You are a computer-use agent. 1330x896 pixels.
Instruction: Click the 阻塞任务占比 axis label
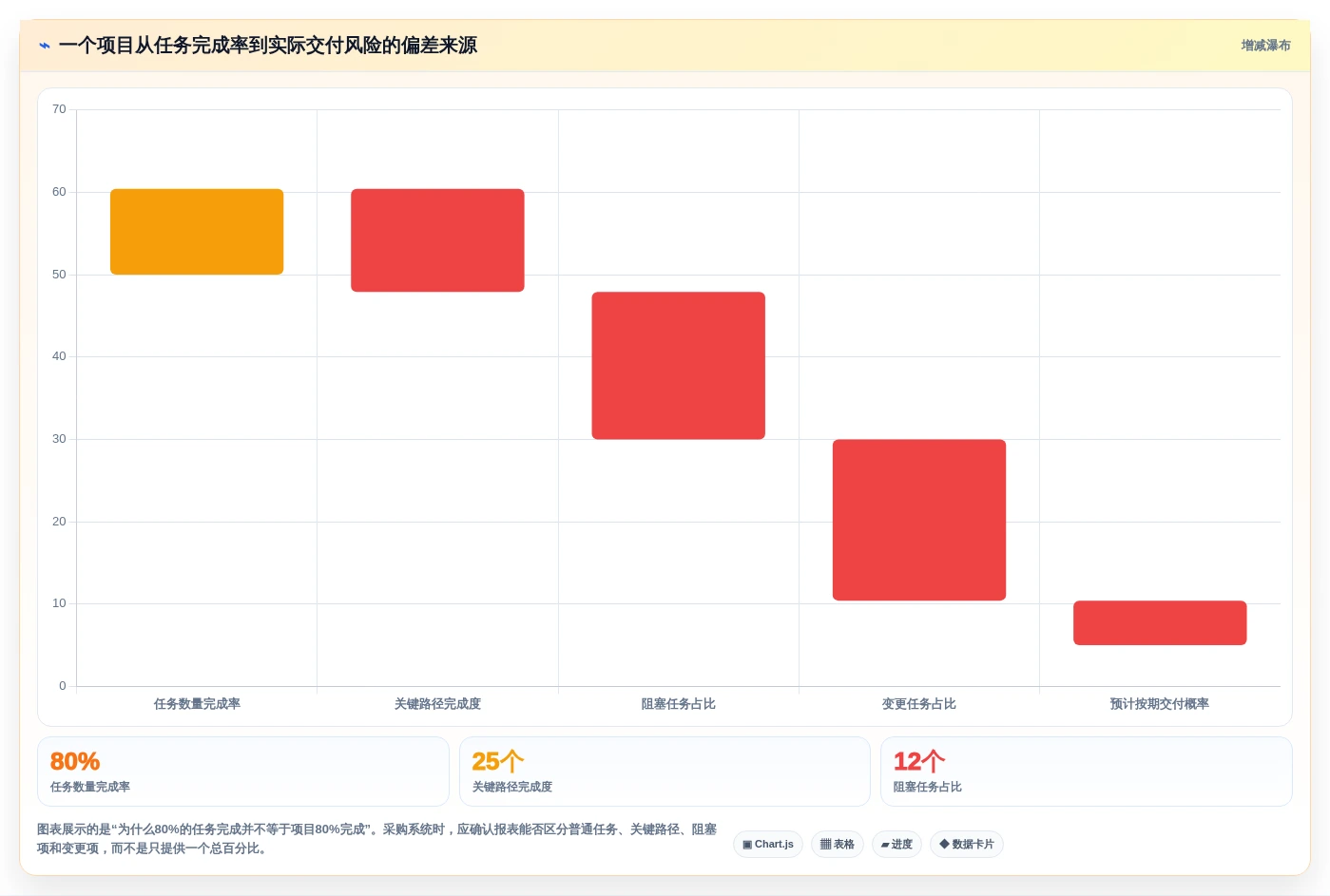coord(678,704)
